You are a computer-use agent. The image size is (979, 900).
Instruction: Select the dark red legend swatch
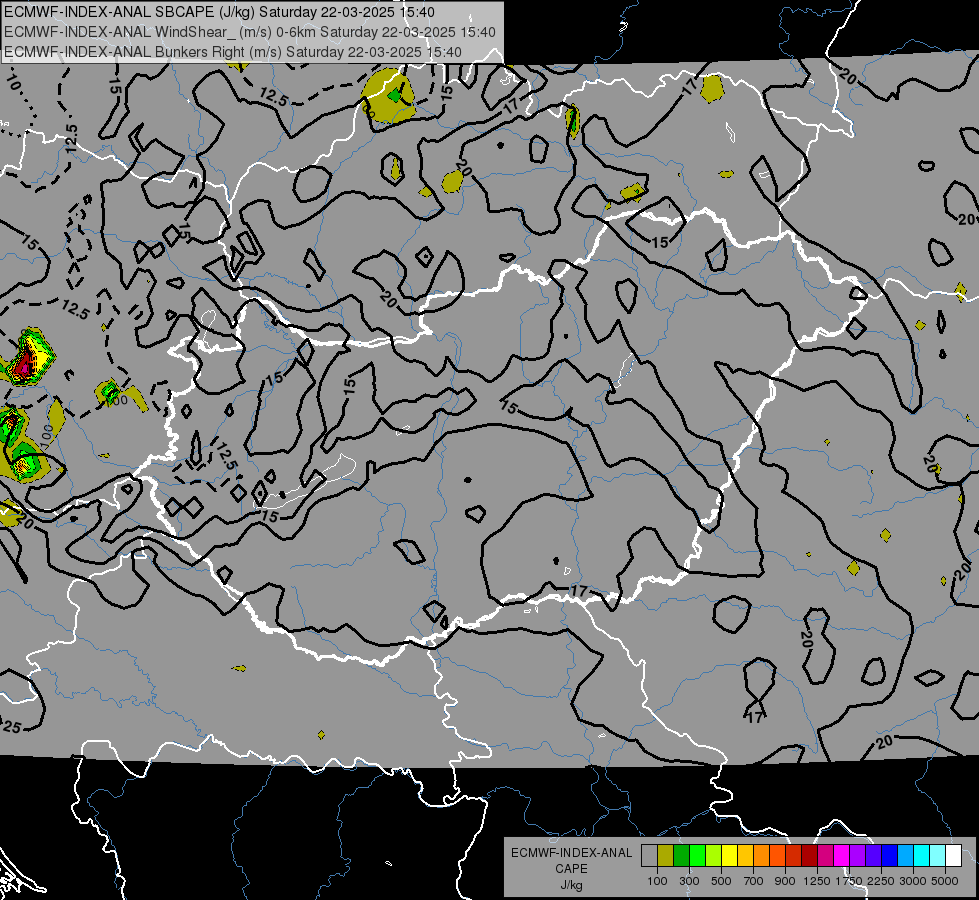pyautogui.click(x=809, y=855)
